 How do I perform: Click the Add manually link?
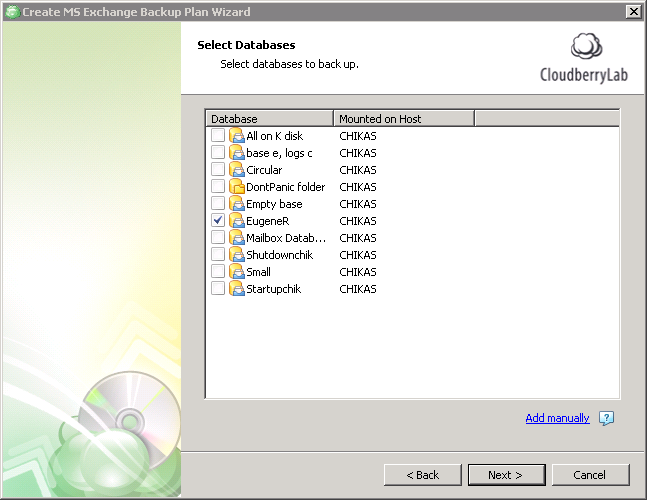(x=557, y=418)
